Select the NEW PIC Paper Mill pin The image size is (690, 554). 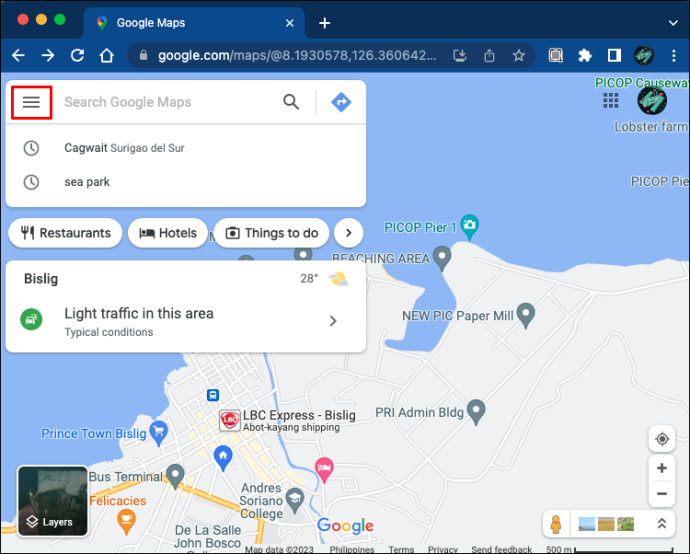(525, 315)
